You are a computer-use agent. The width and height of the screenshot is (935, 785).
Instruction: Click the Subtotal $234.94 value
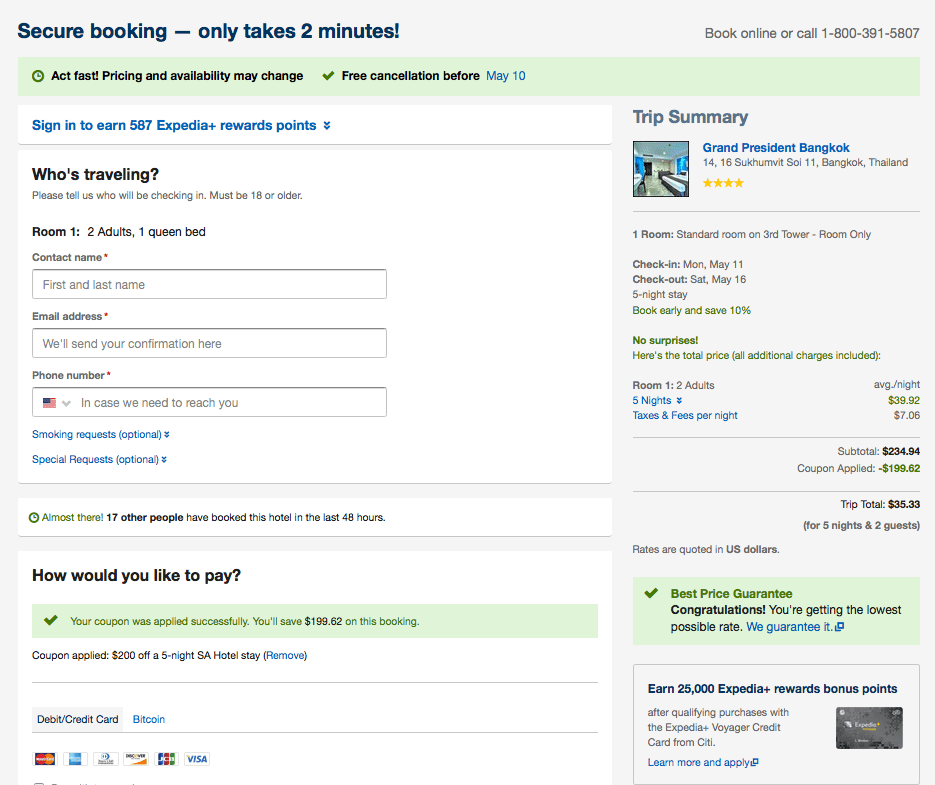pyautogui.click(x=901, y=451)
